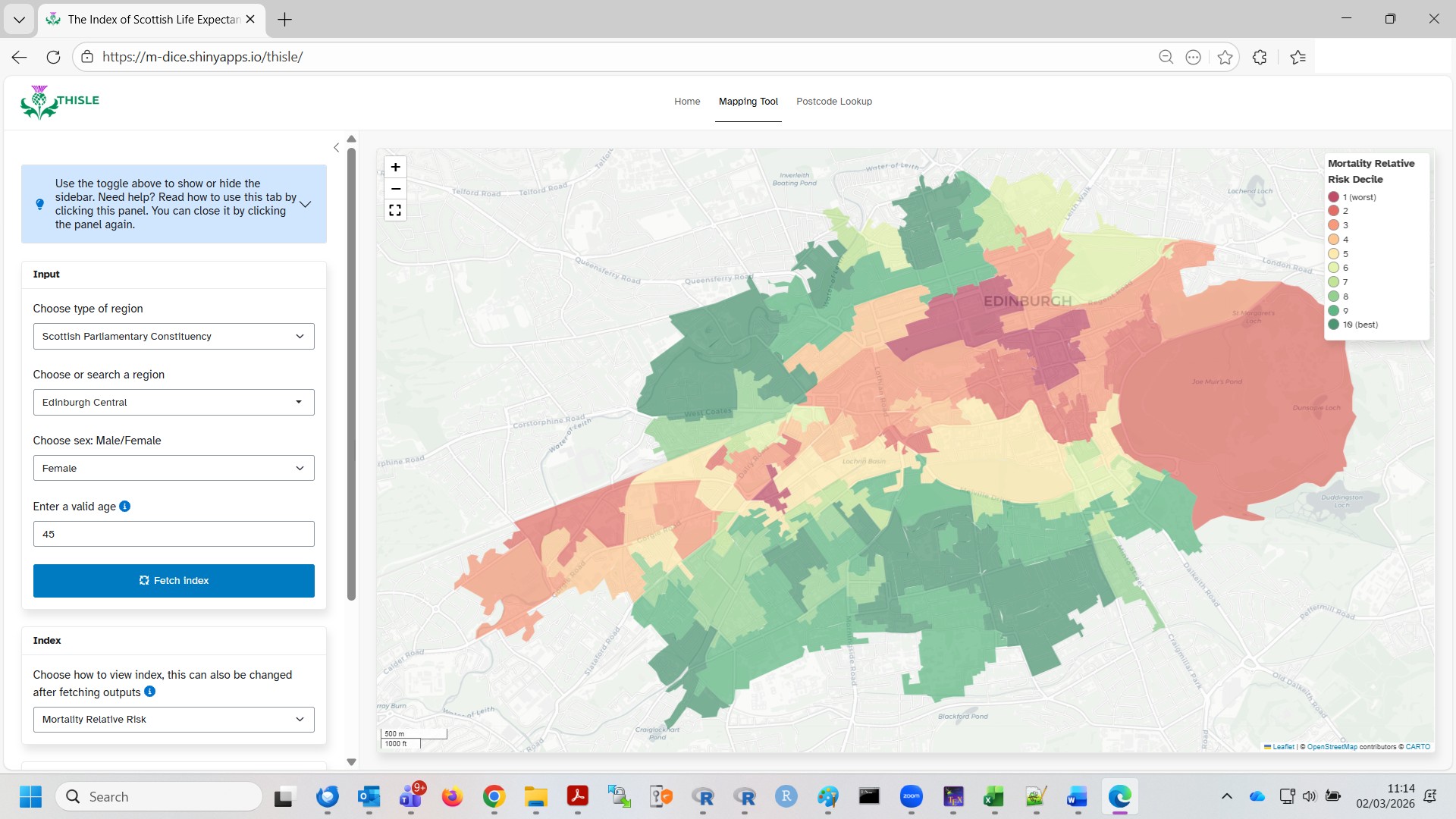
Task: Open the age info tooltip icon
Action: (x=125, y=507)
